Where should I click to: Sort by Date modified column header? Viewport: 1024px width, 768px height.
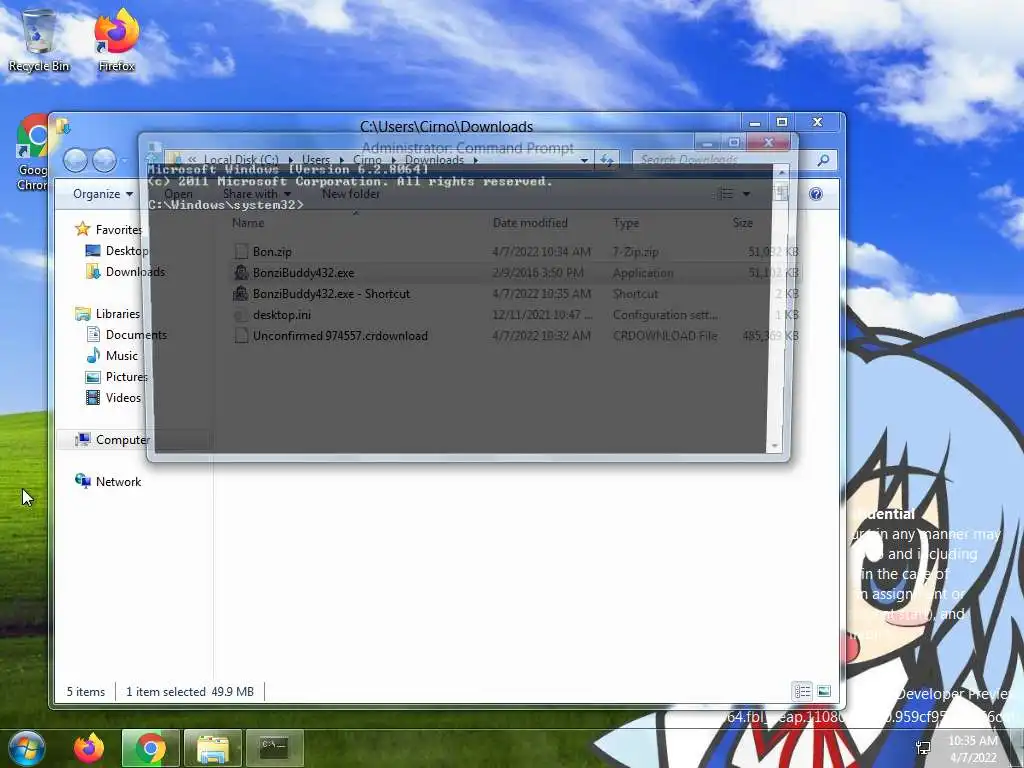530,223
